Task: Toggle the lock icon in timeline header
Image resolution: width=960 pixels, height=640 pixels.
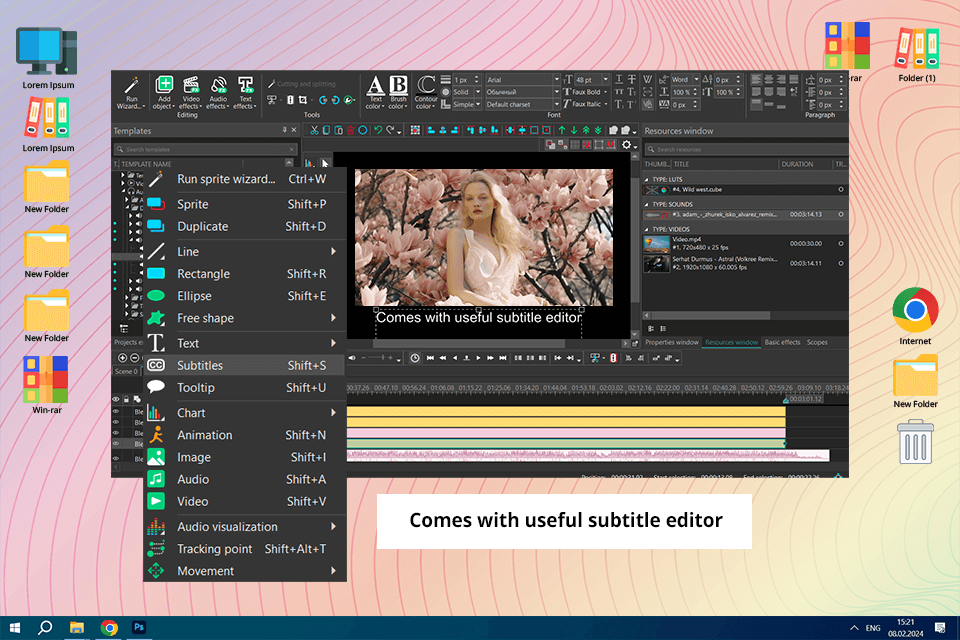Action: click(x=127, y=399)
